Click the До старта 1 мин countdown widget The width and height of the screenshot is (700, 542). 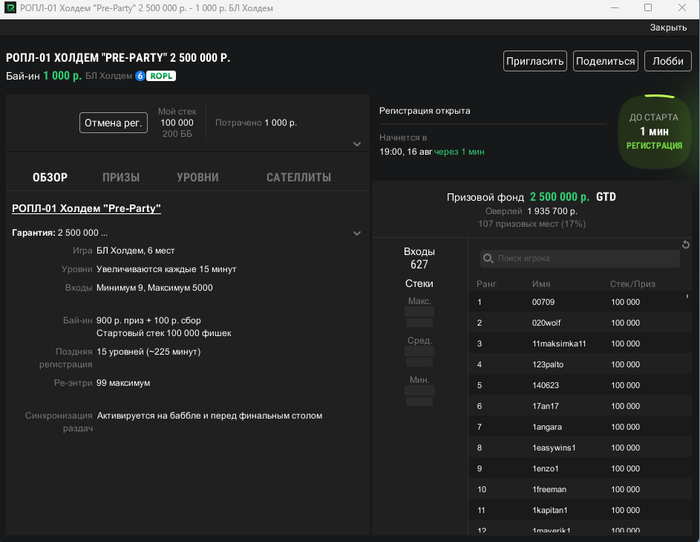pyautogui.click(x=654, y=132)
